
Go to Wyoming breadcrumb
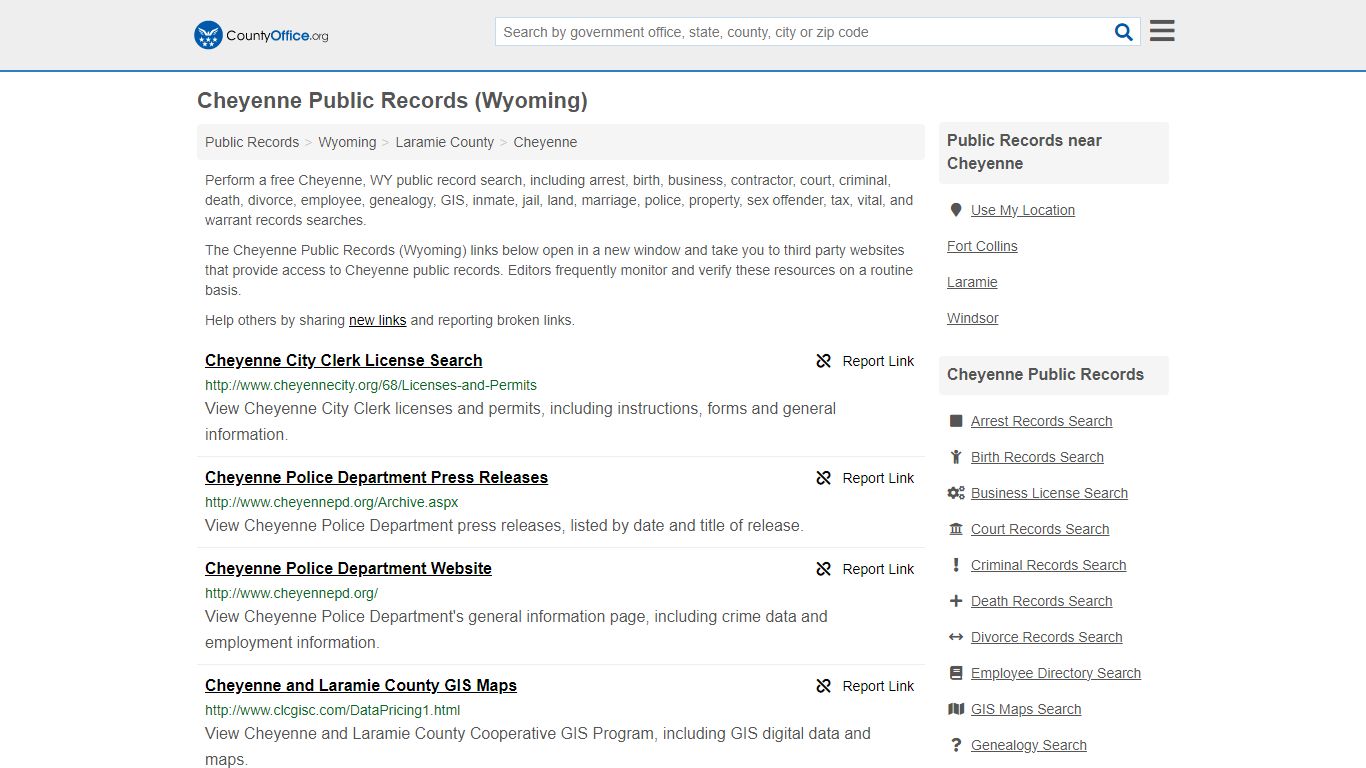pos(347,142)
